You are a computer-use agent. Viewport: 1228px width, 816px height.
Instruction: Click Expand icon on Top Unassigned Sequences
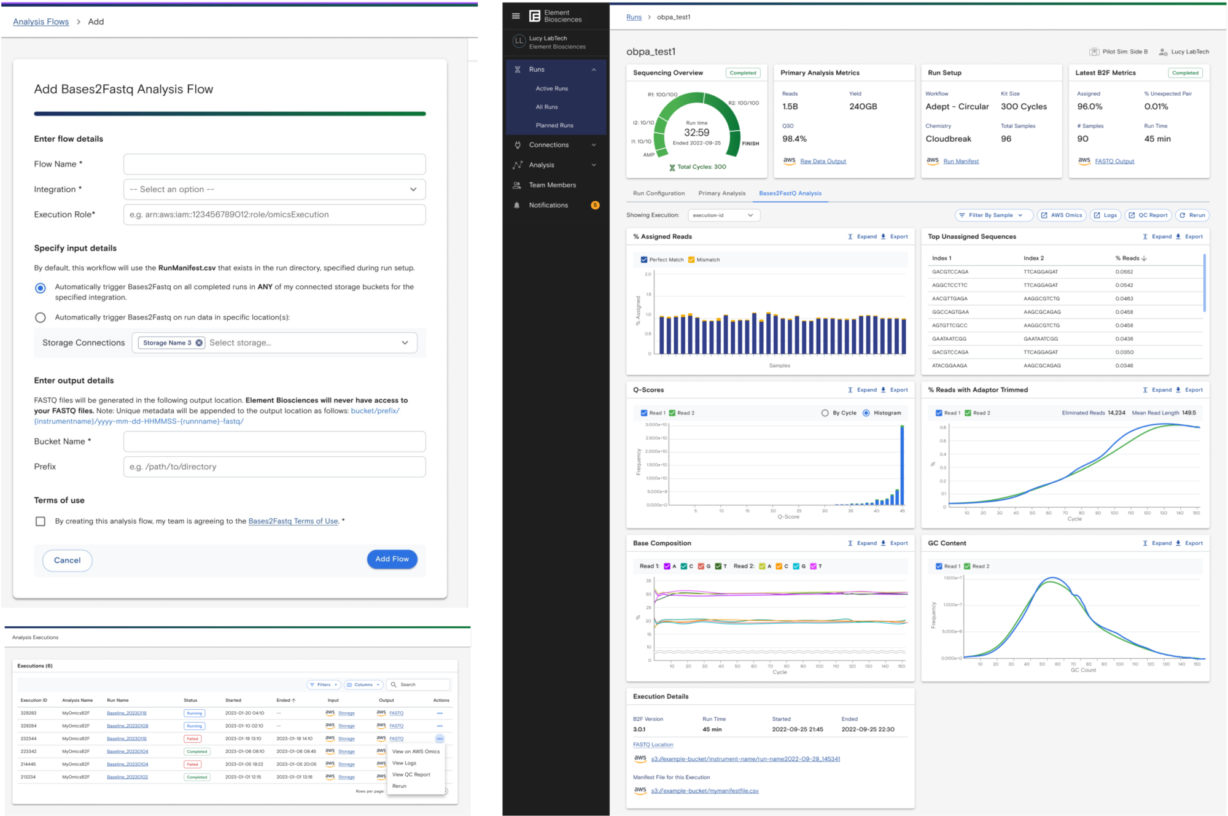(x=1145, y=237)
